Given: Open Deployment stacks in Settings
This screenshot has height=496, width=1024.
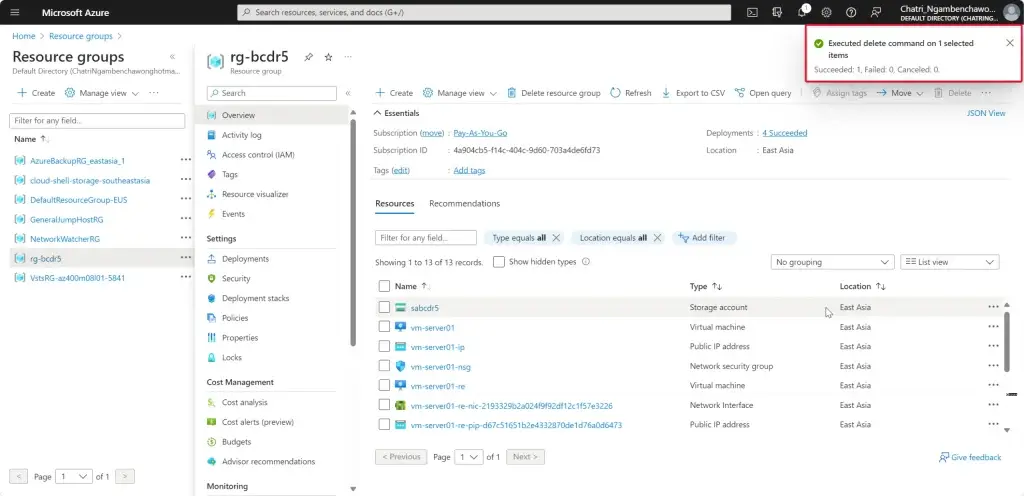Looking at the screenshot, I should tap(255, 298).
